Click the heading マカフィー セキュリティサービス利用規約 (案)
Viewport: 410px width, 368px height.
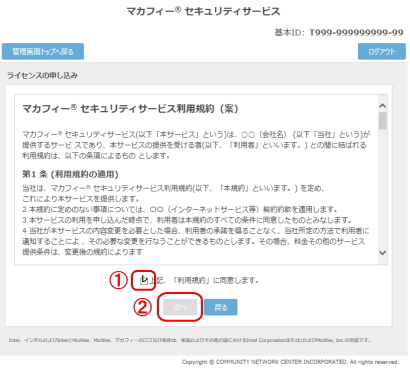click(x=130, y=109)
